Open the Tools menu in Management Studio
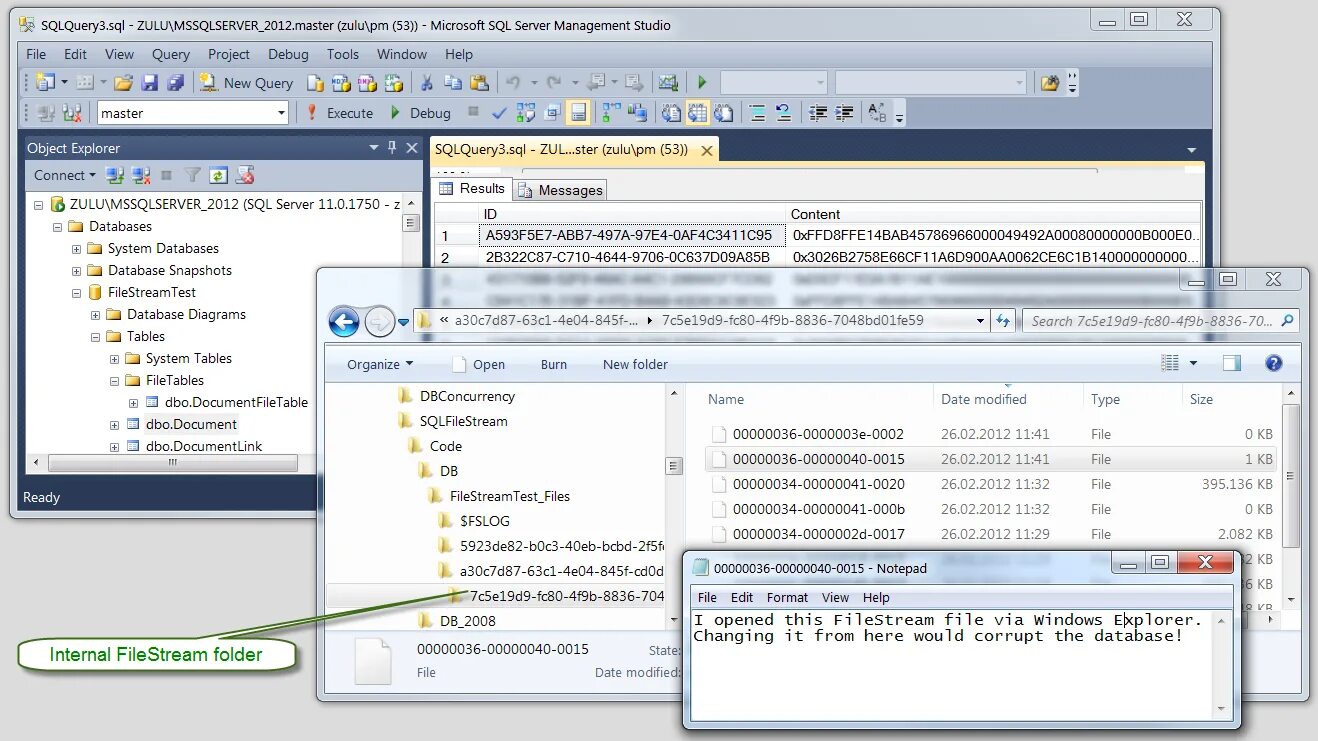The height and width of the screenshot is (741, 1318). (343, 54)
